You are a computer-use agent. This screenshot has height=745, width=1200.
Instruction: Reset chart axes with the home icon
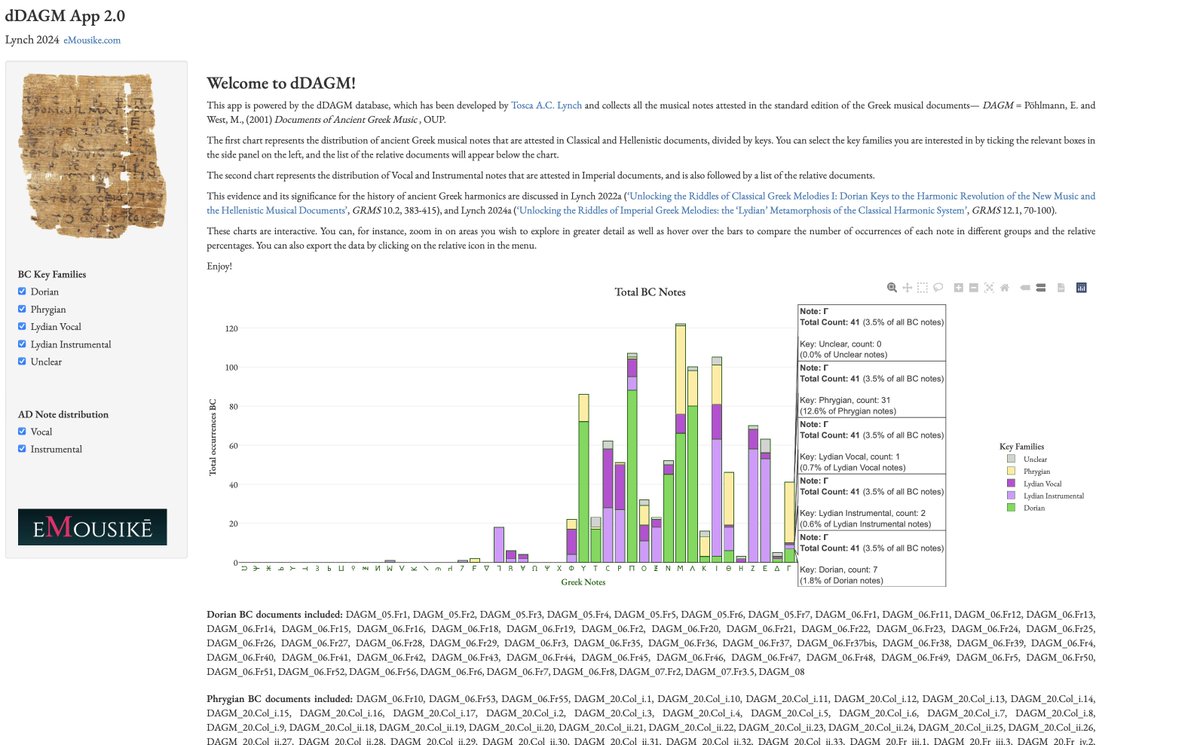(1004, 287)
